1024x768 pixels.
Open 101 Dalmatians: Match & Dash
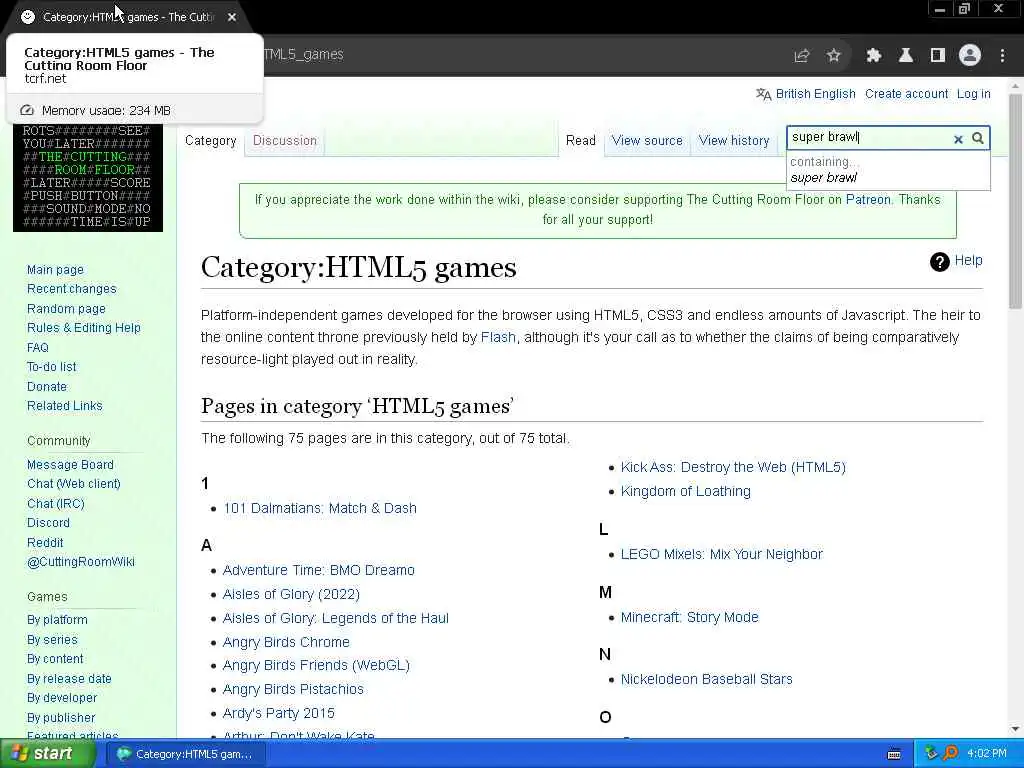pyautogui.click(x=320, y=508)
